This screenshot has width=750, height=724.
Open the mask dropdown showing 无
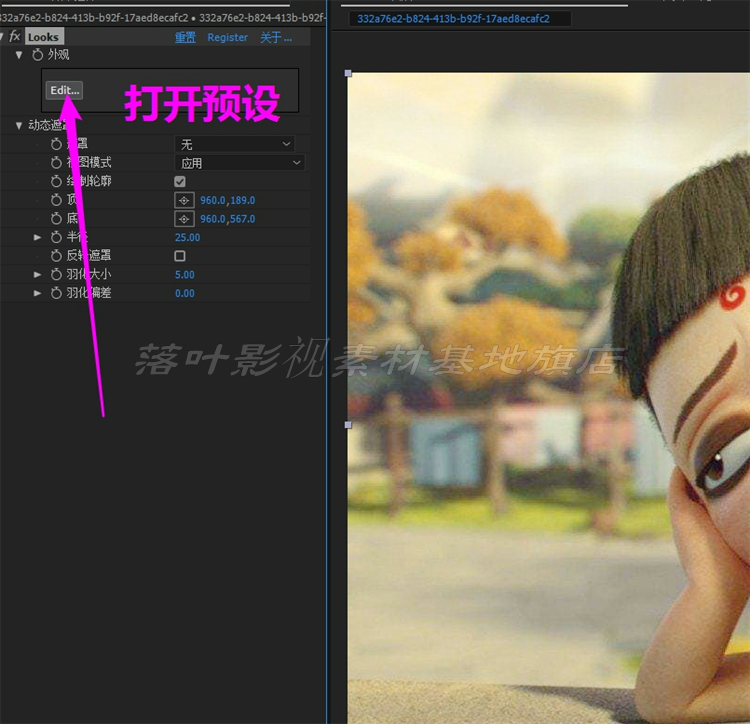pyautogui.click(x=234, y=144)
